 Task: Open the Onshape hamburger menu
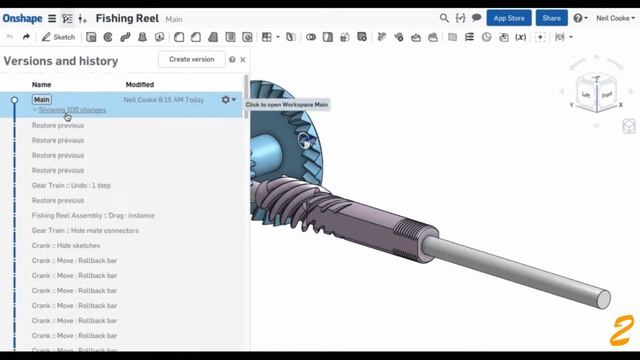pyautogui.click(x=52, y=18)
